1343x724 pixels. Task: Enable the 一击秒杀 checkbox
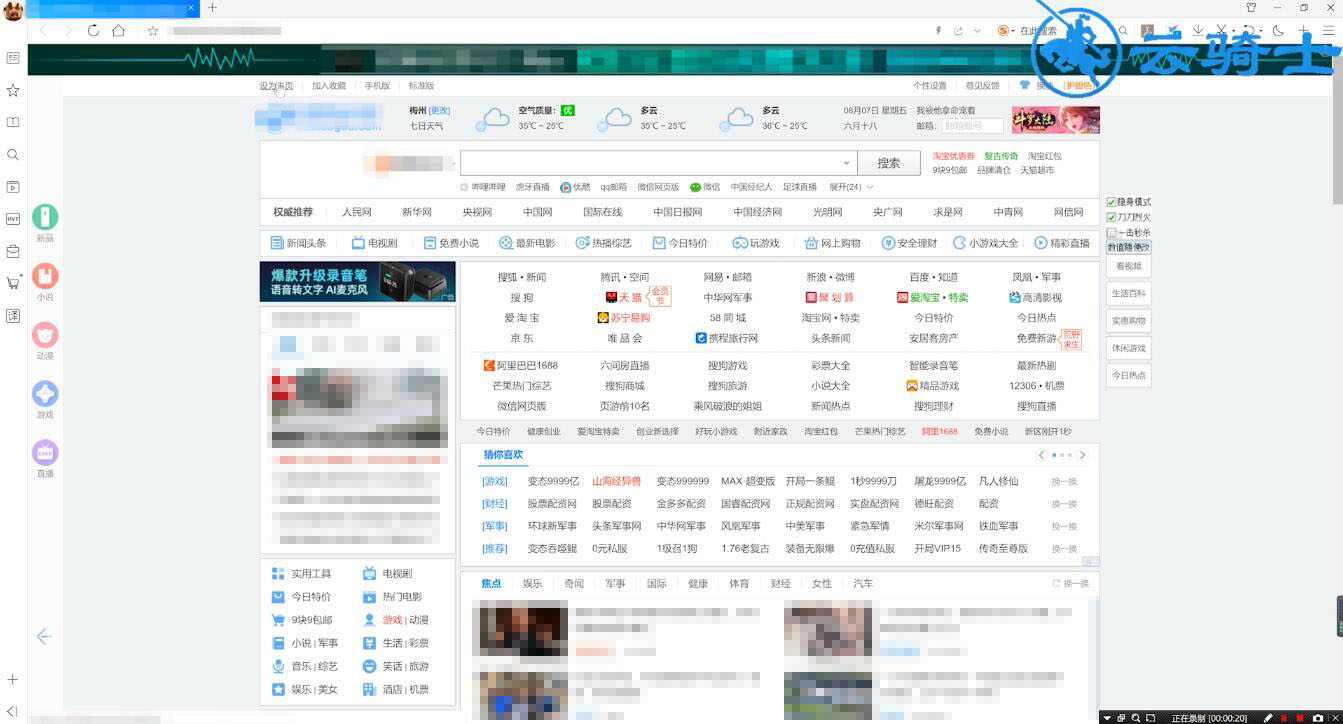1111,232
